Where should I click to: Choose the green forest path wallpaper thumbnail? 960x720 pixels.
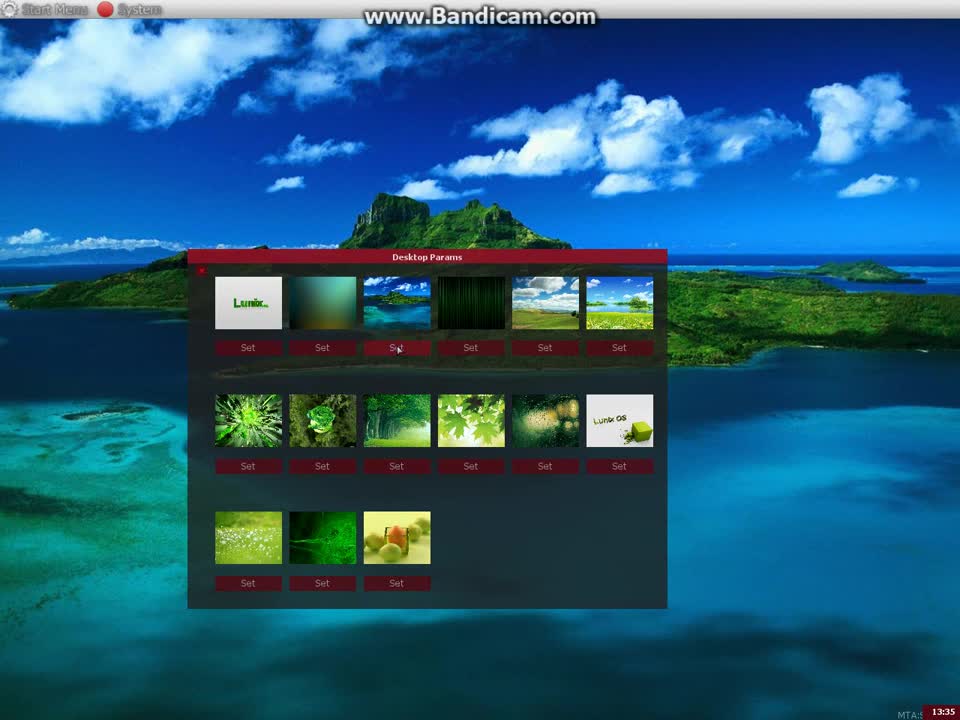click(396, 420)
